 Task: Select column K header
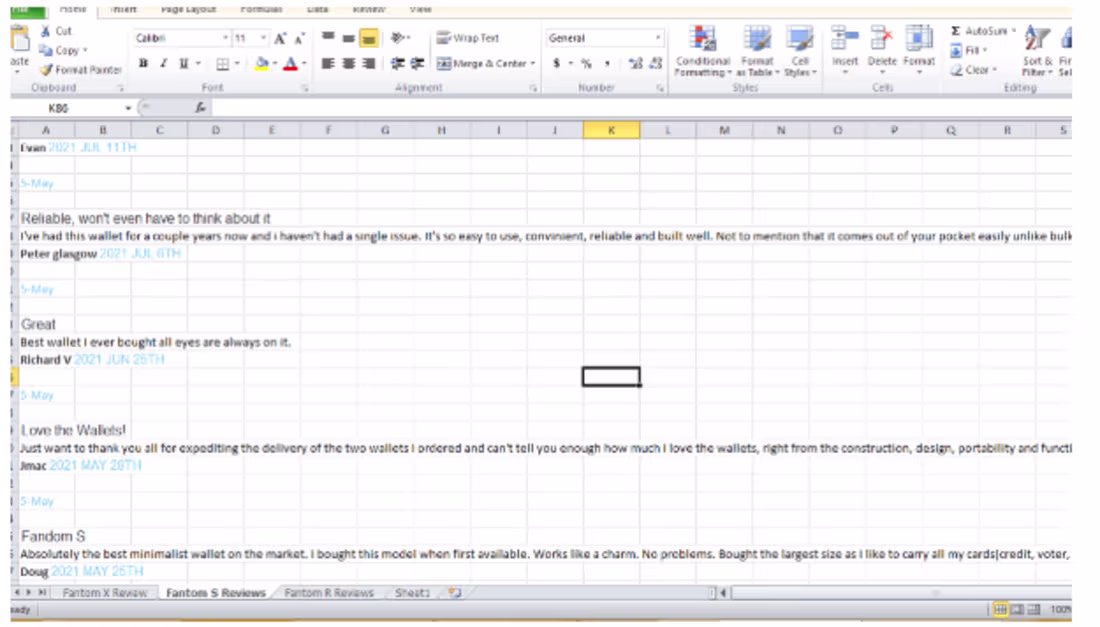click(x=611, y=130)
